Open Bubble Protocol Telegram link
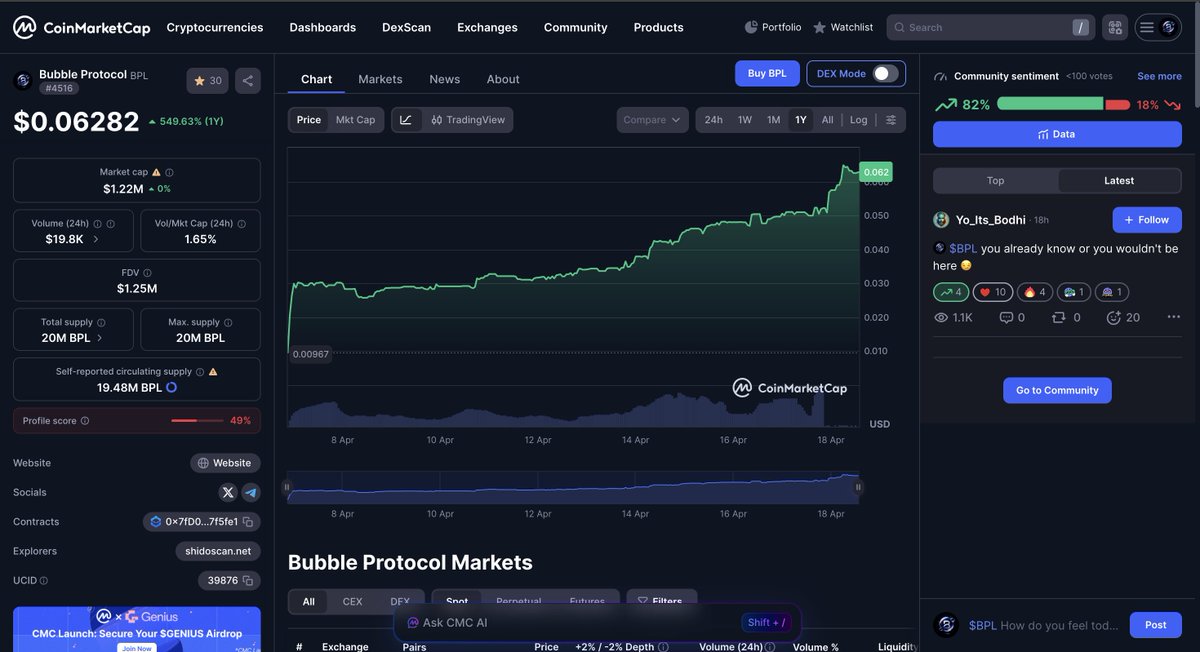 tap(251, 492)
